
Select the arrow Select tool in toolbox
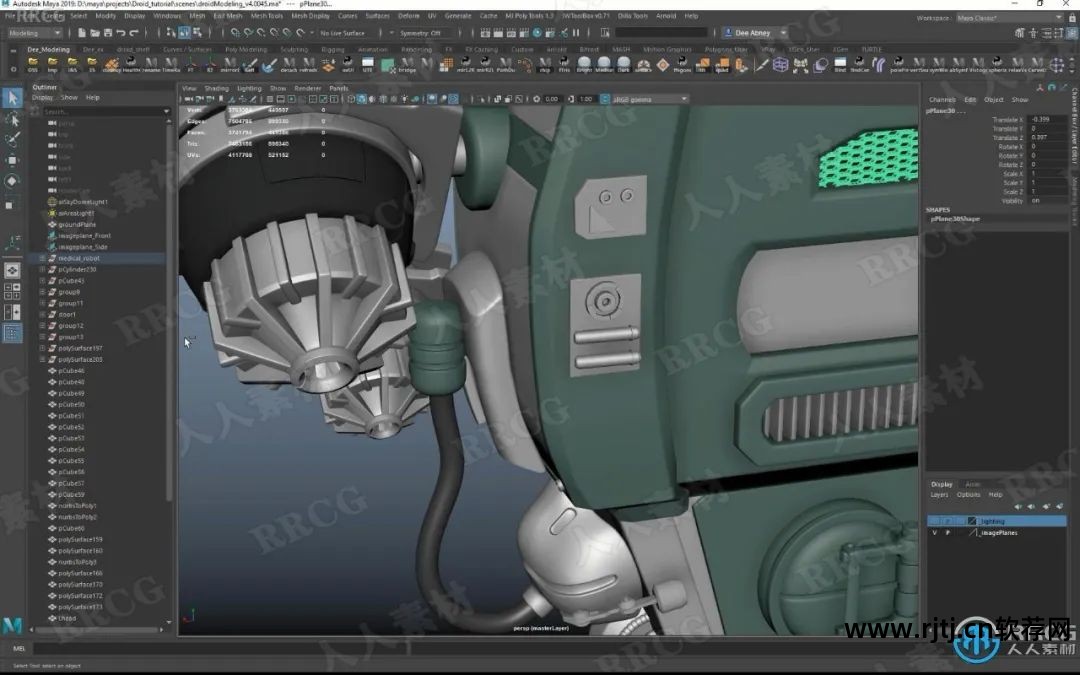click(x=12, y=97)
